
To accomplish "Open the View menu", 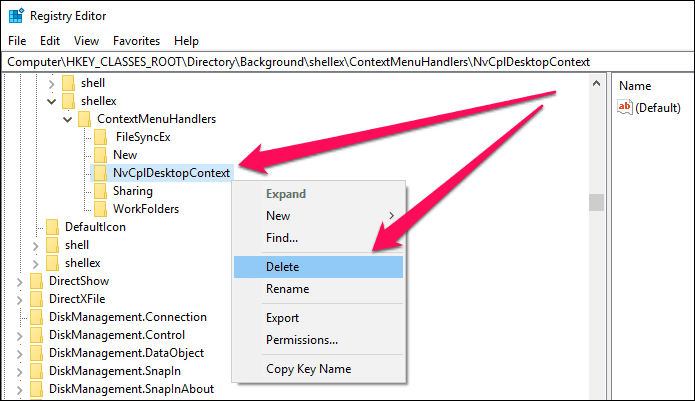I will pyautogui.click(x=86, y=41).
